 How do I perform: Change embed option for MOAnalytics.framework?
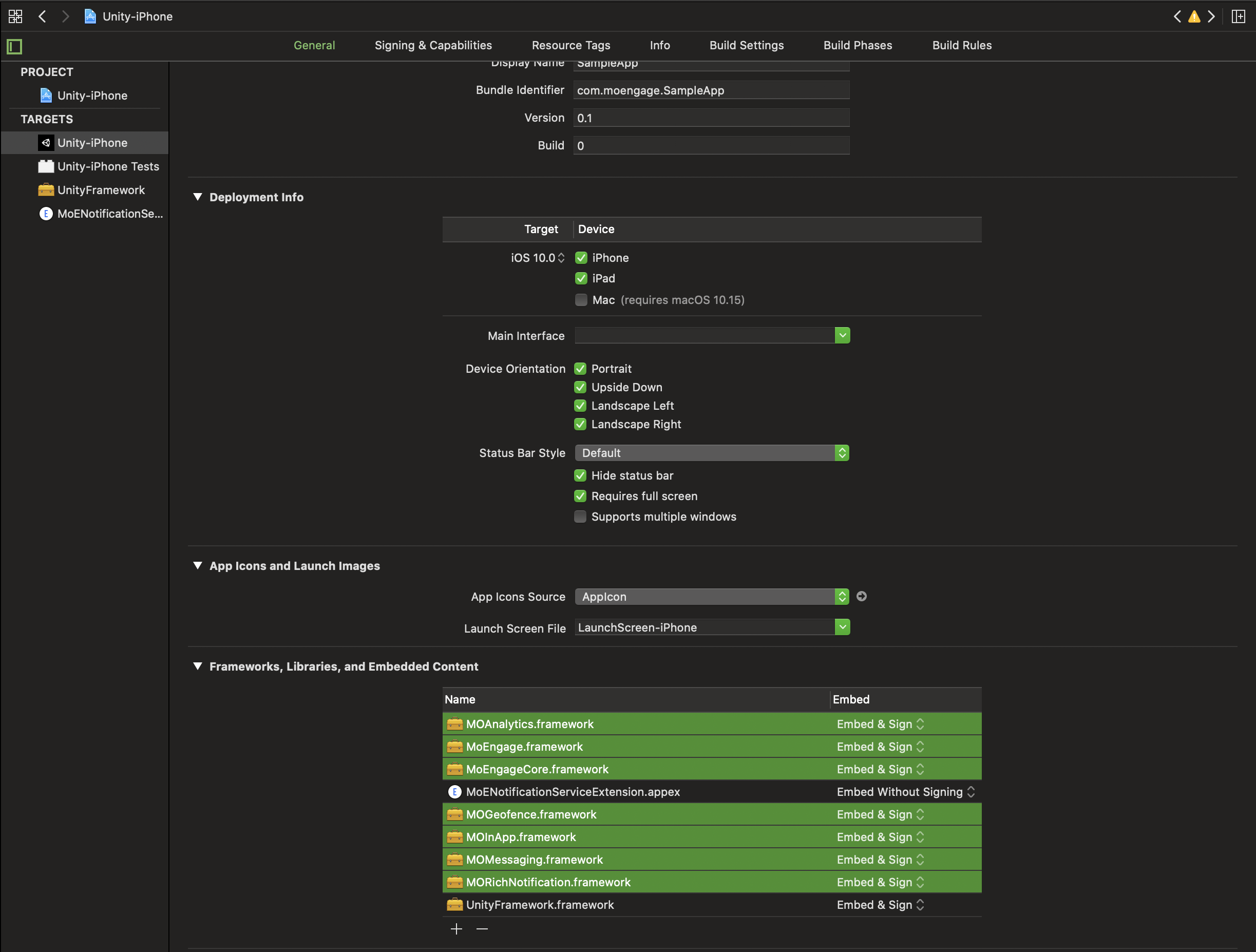pyautogui.click(x=881, y=724)
